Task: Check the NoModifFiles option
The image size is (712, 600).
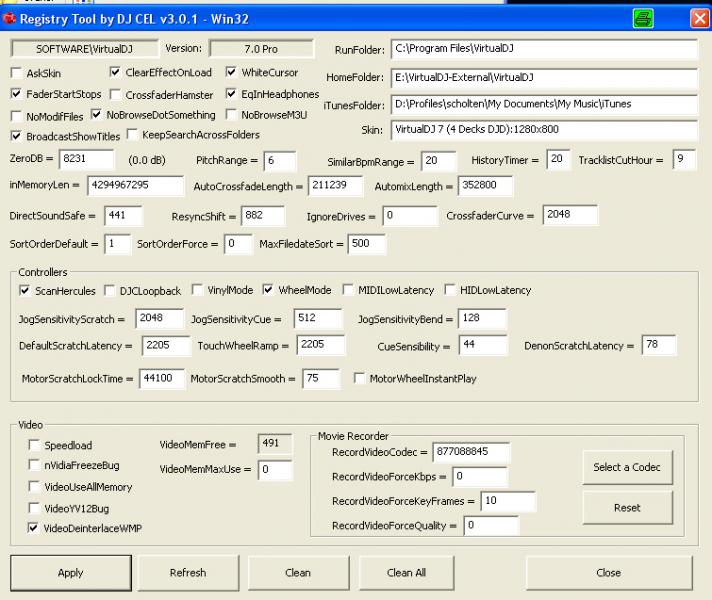Action: (16, 116)
